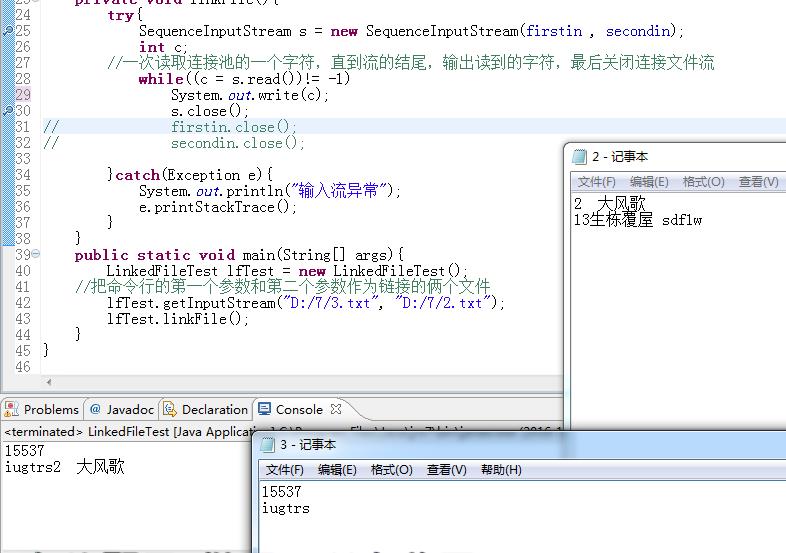Click the notepad icon in '3 - 记事本' title bar

[268, 444]
